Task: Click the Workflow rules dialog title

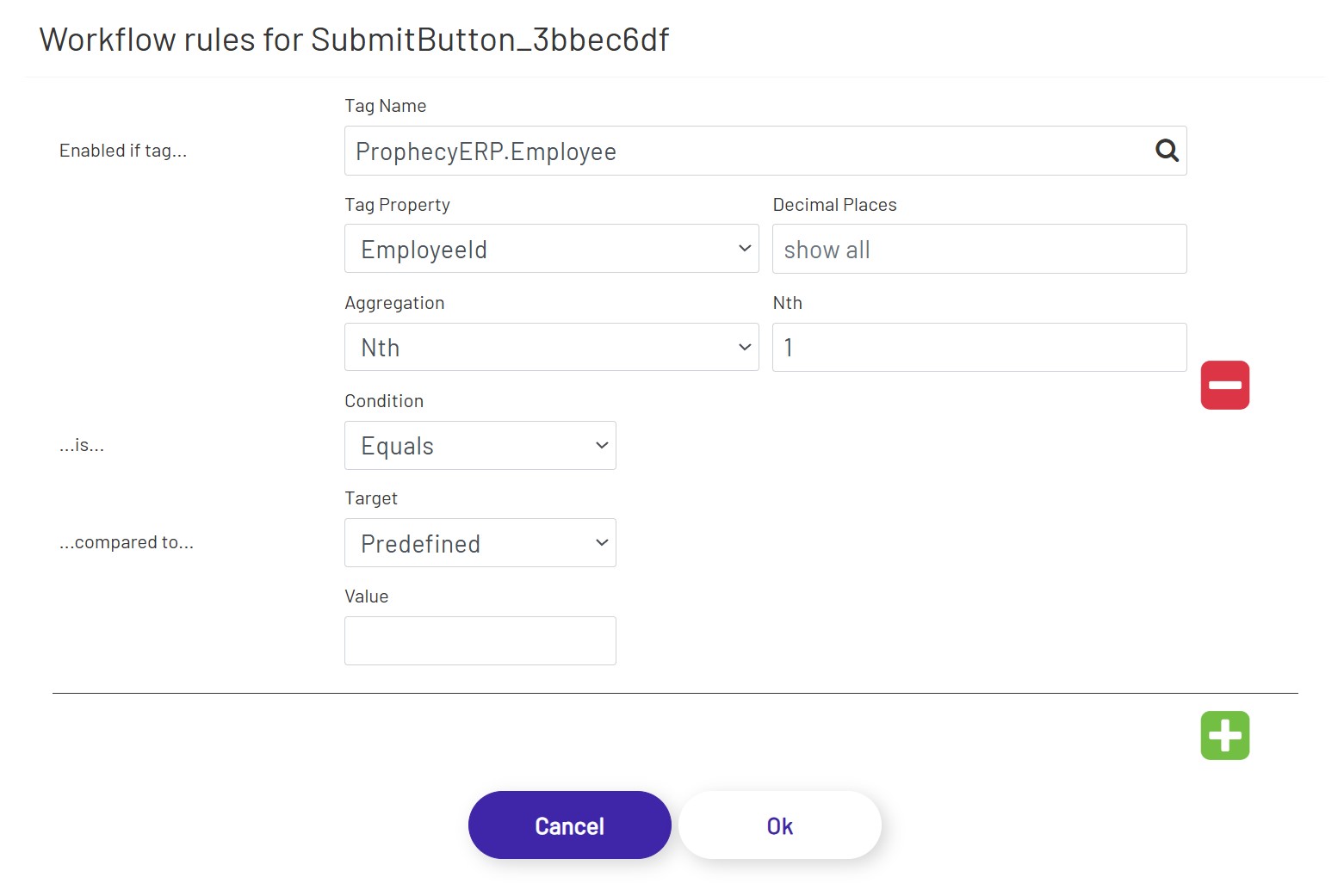Action: (x=355, y=40)
